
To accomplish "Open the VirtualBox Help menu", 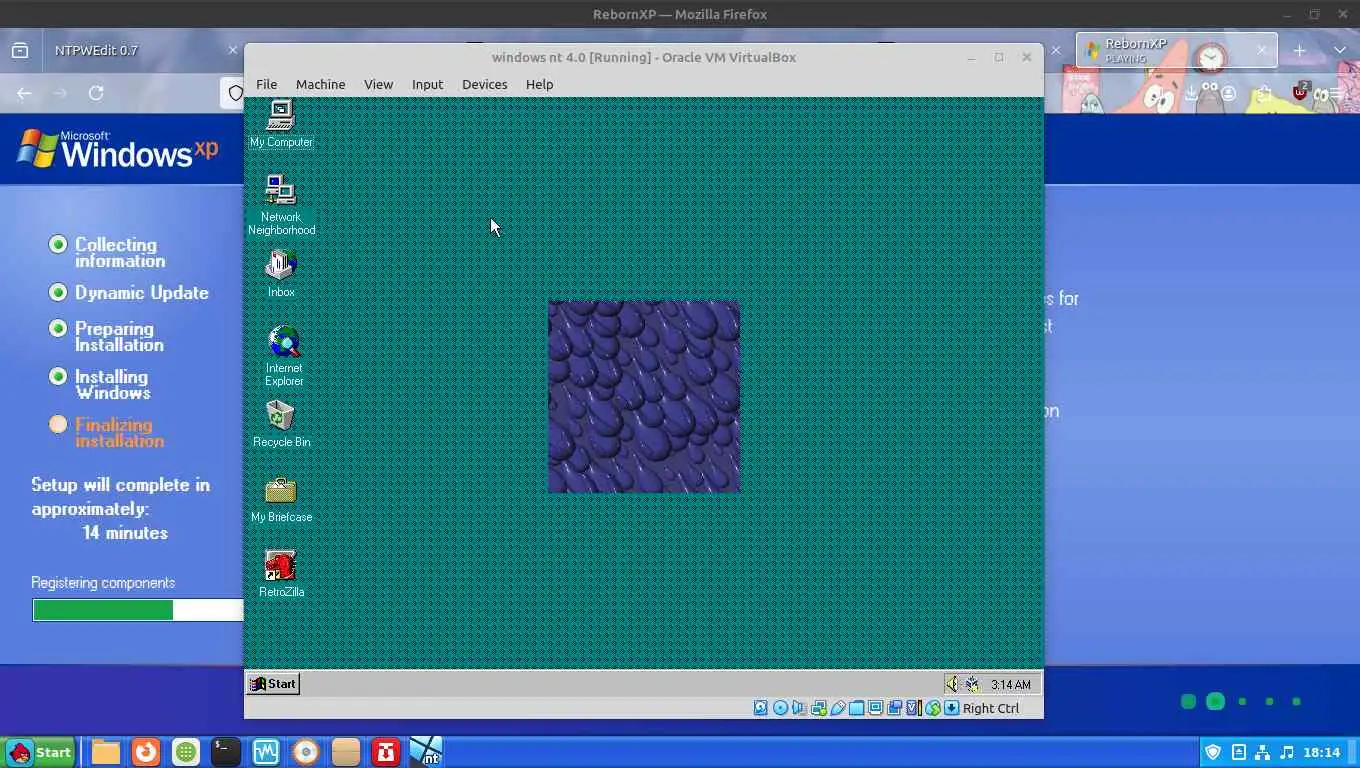I will click(x=539, y=84).
